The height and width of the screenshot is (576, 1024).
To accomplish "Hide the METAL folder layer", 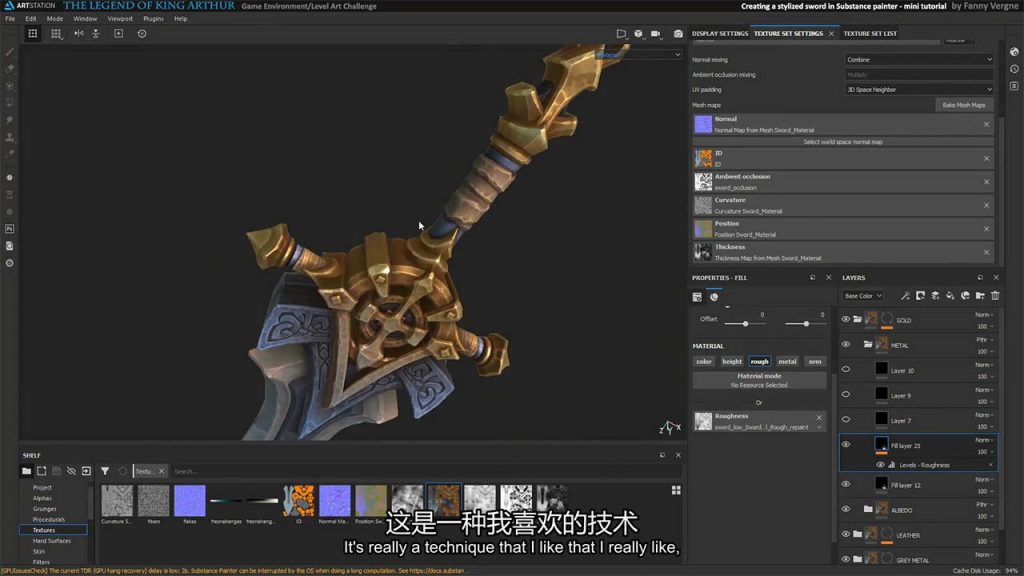I will pos(846,344).
